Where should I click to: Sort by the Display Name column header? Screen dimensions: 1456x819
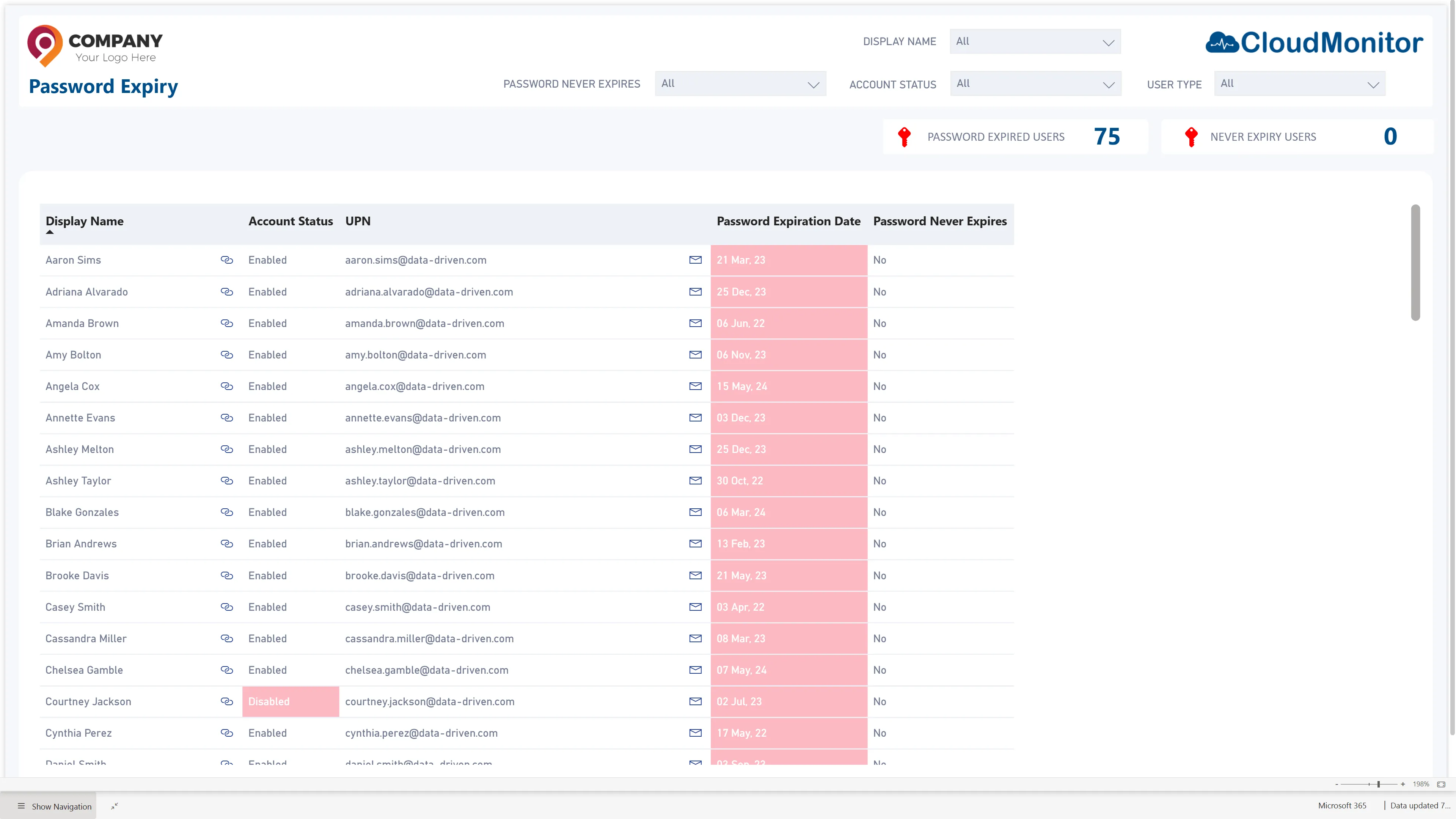85,221
